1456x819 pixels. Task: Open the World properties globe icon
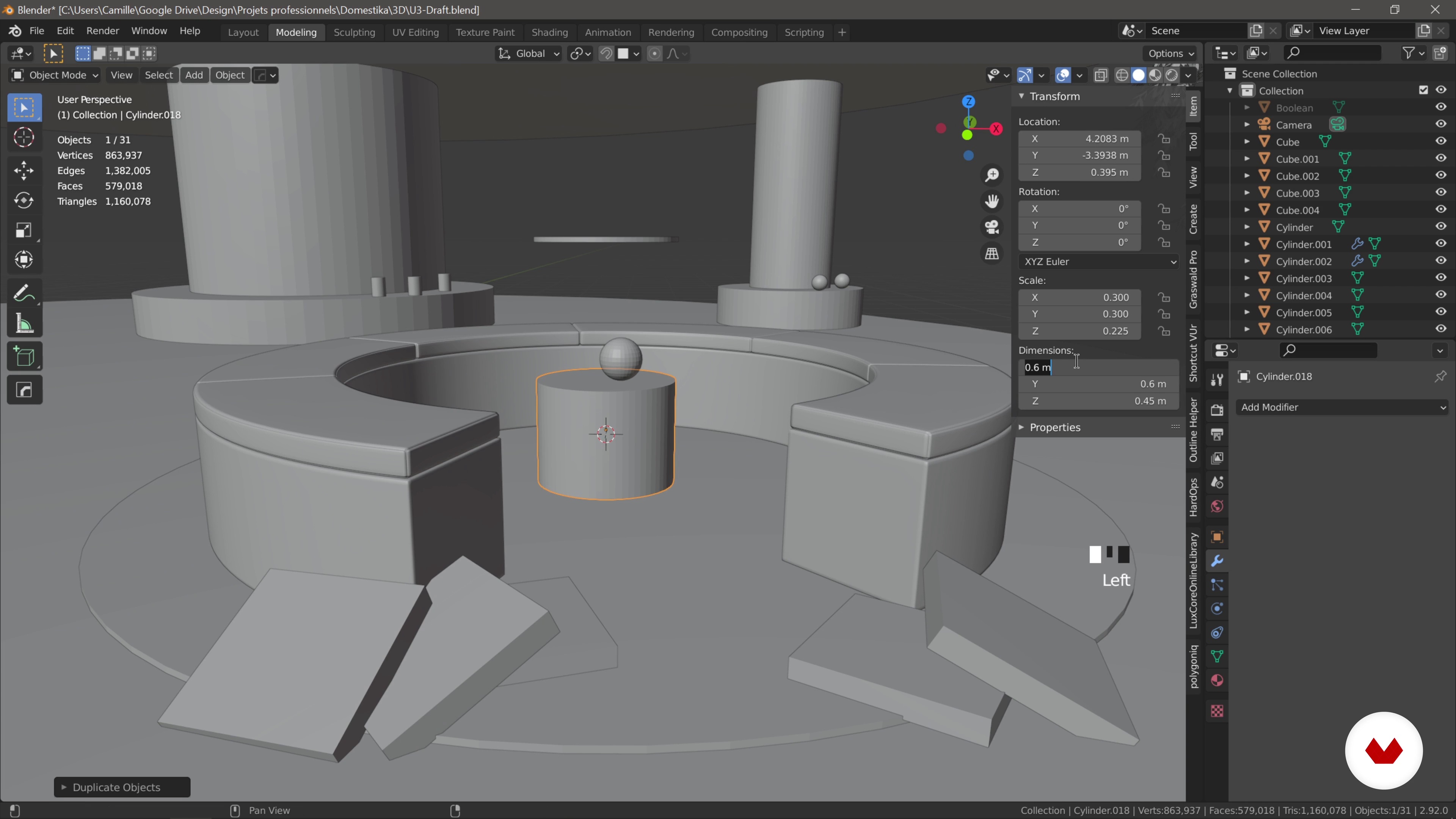[x=1217, y=506]
